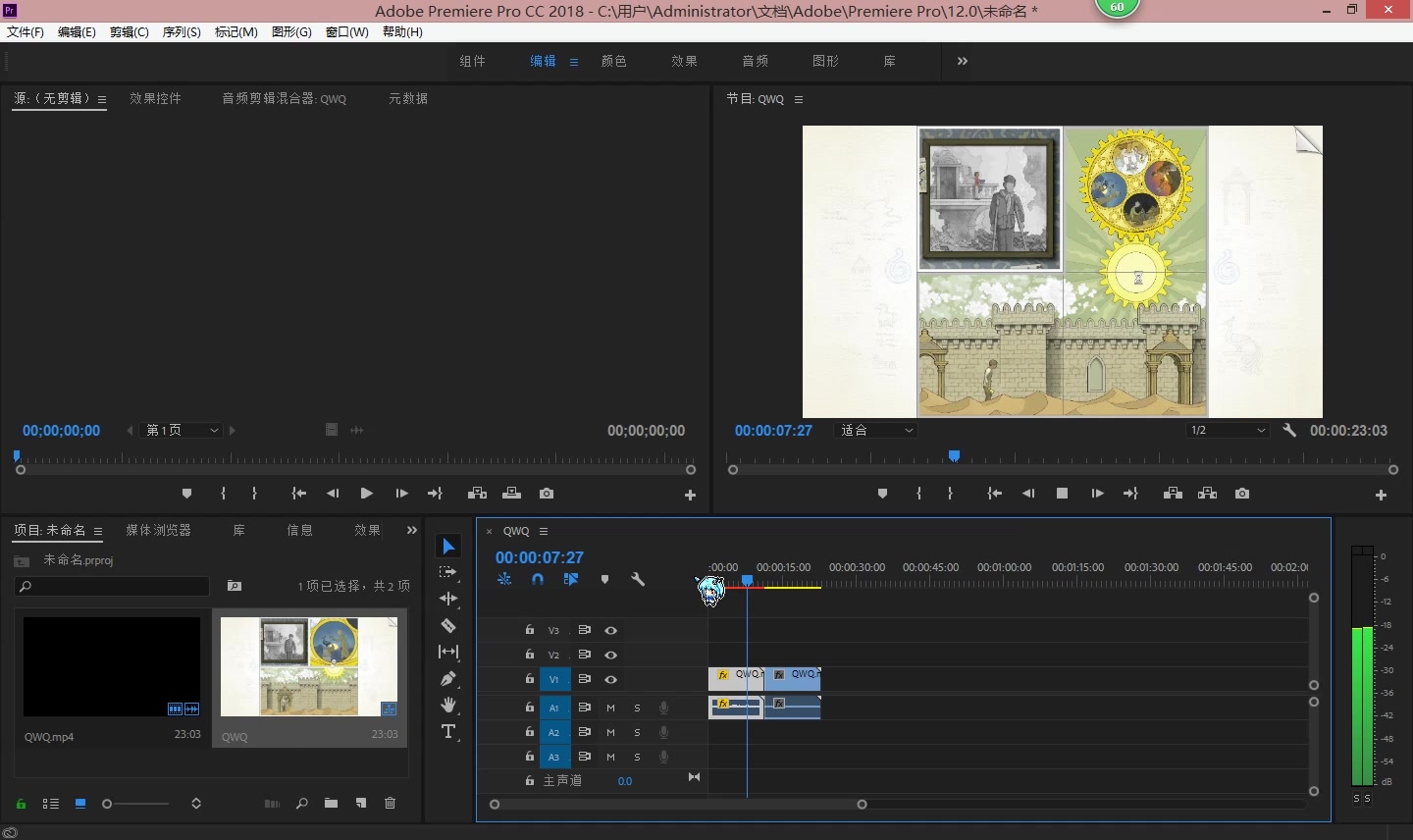This screenshot has width=1413, height=840.
Task: Switch to Project panel list view
Action: pos(51,804)
